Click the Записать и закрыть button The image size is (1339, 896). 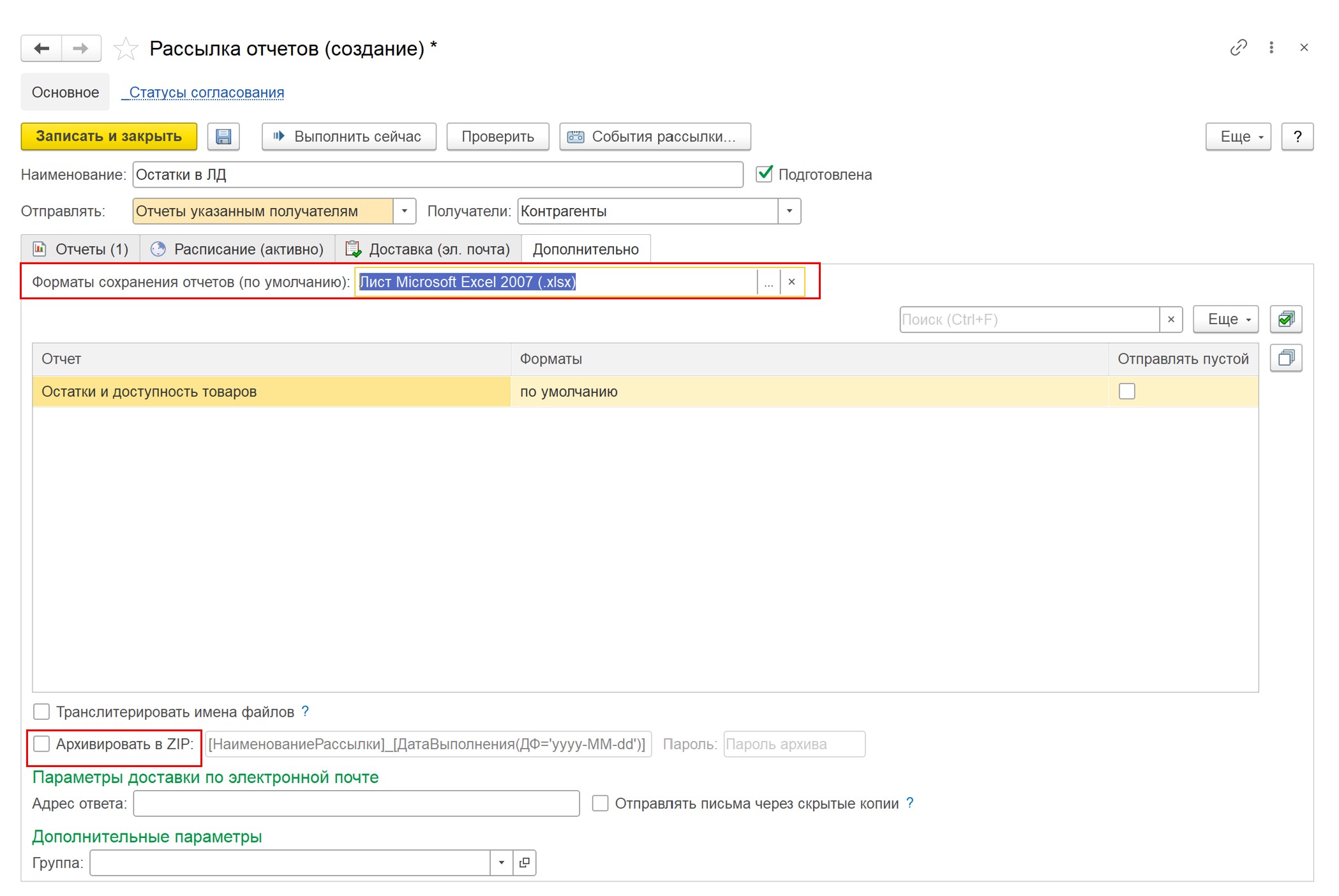coord(109,137)
